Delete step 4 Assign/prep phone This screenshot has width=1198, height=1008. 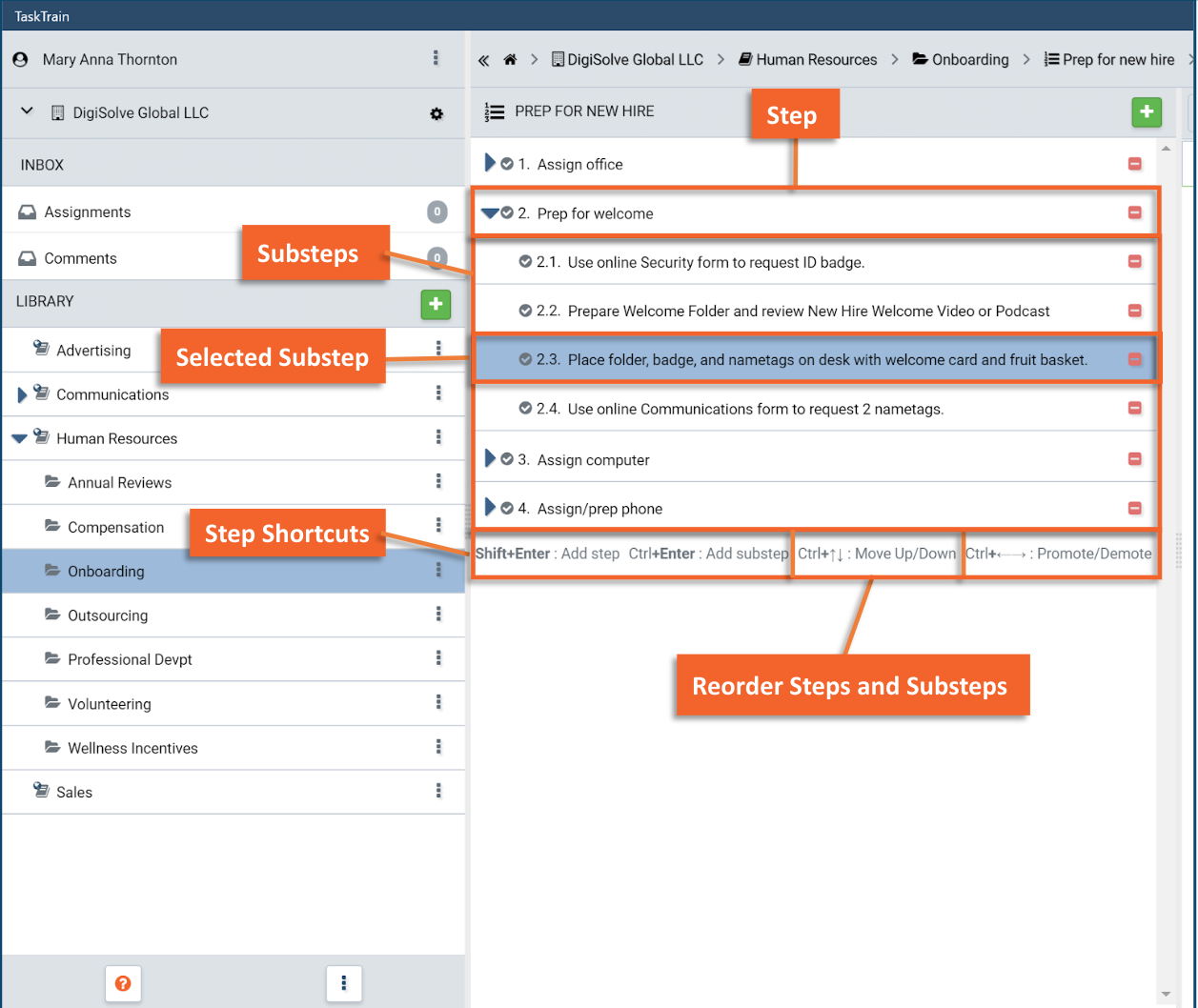coord(1134,508)
